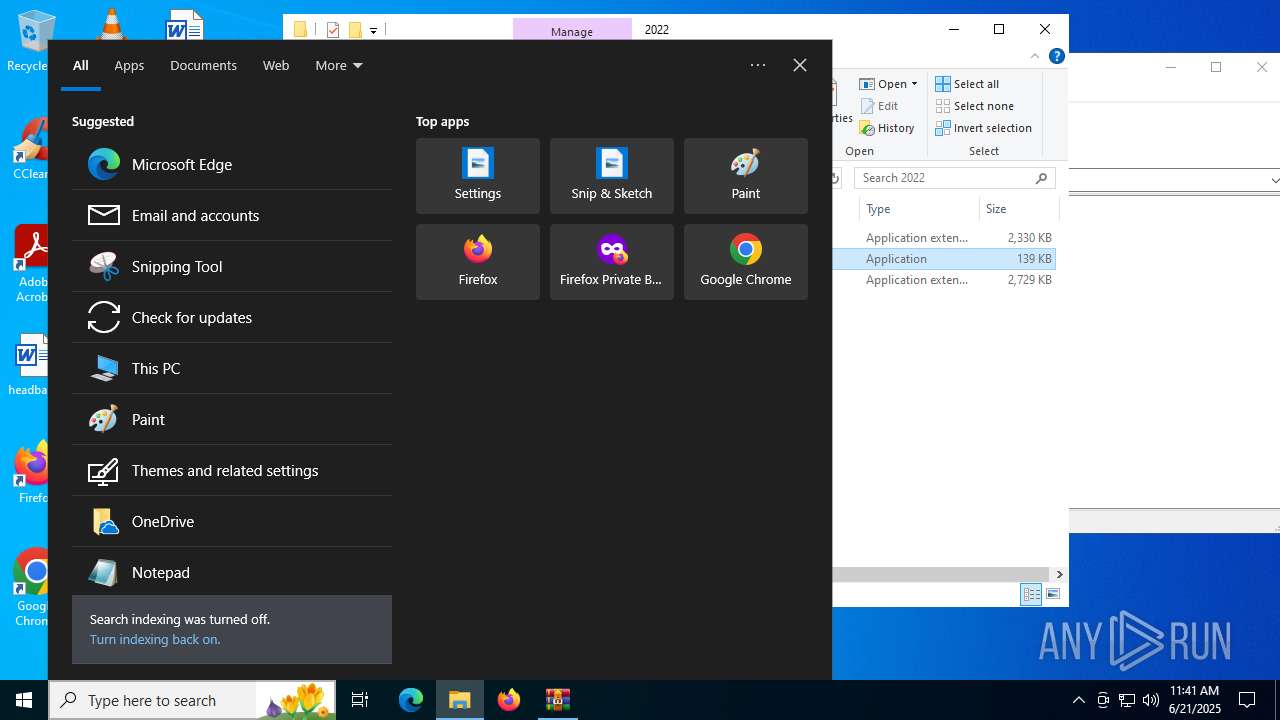The width and height of the screenshot is (1280, 720).
Task: Open Paint tile in Top apps
Action: pos(746,176)
